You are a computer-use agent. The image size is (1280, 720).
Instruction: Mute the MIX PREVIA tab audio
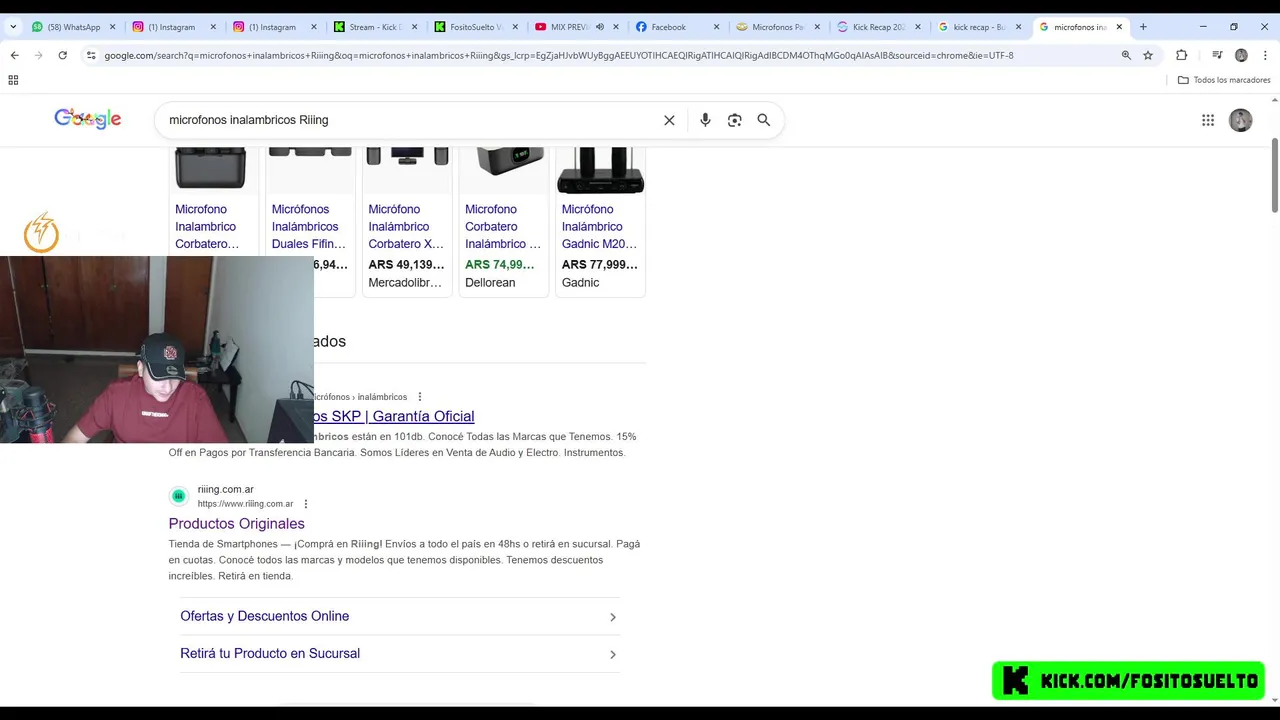[x=600, y=27]
